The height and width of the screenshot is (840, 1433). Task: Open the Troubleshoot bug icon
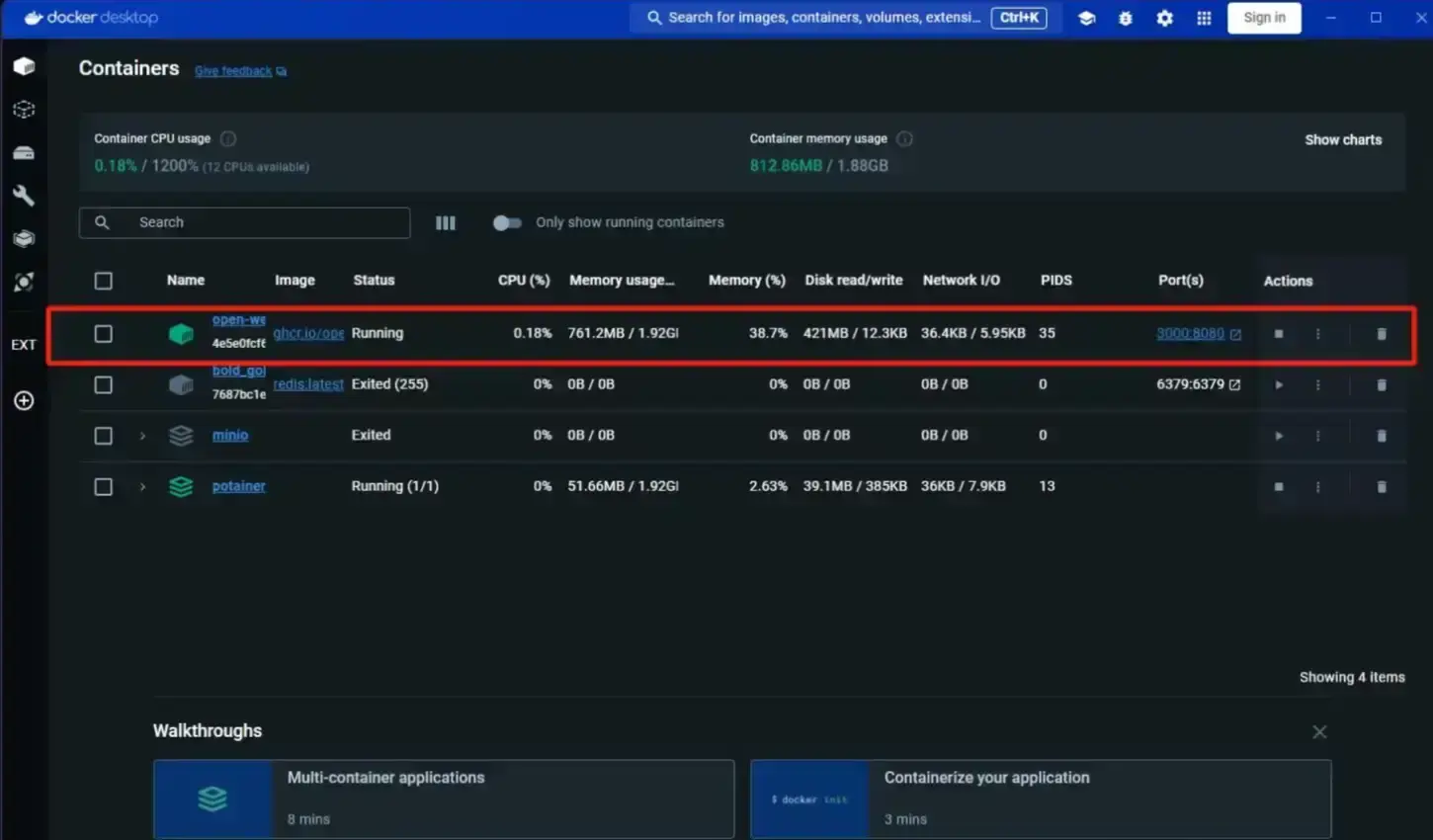[x=1125, y=18]
